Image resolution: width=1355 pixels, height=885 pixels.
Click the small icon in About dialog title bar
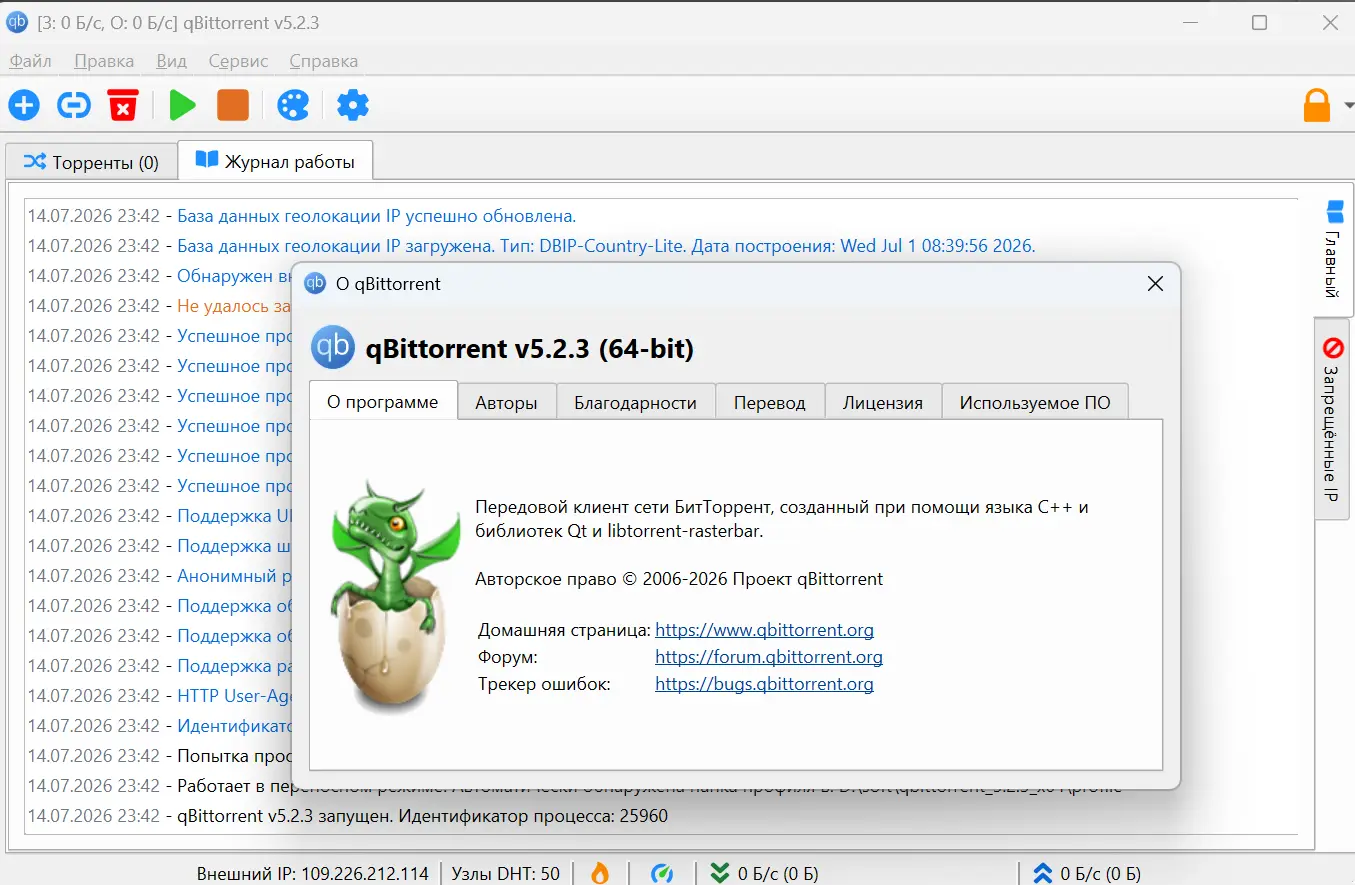(315, 284)
